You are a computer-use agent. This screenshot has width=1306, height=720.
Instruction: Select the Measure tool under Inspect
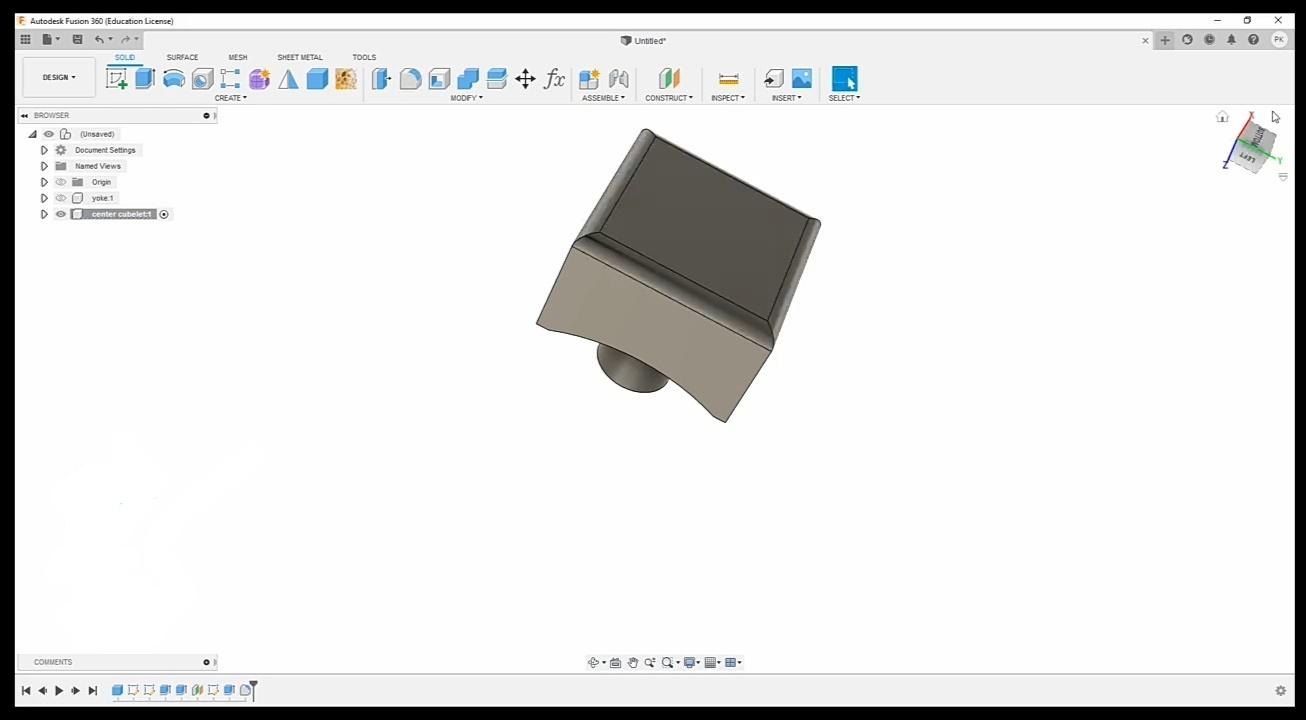(728, 79)
